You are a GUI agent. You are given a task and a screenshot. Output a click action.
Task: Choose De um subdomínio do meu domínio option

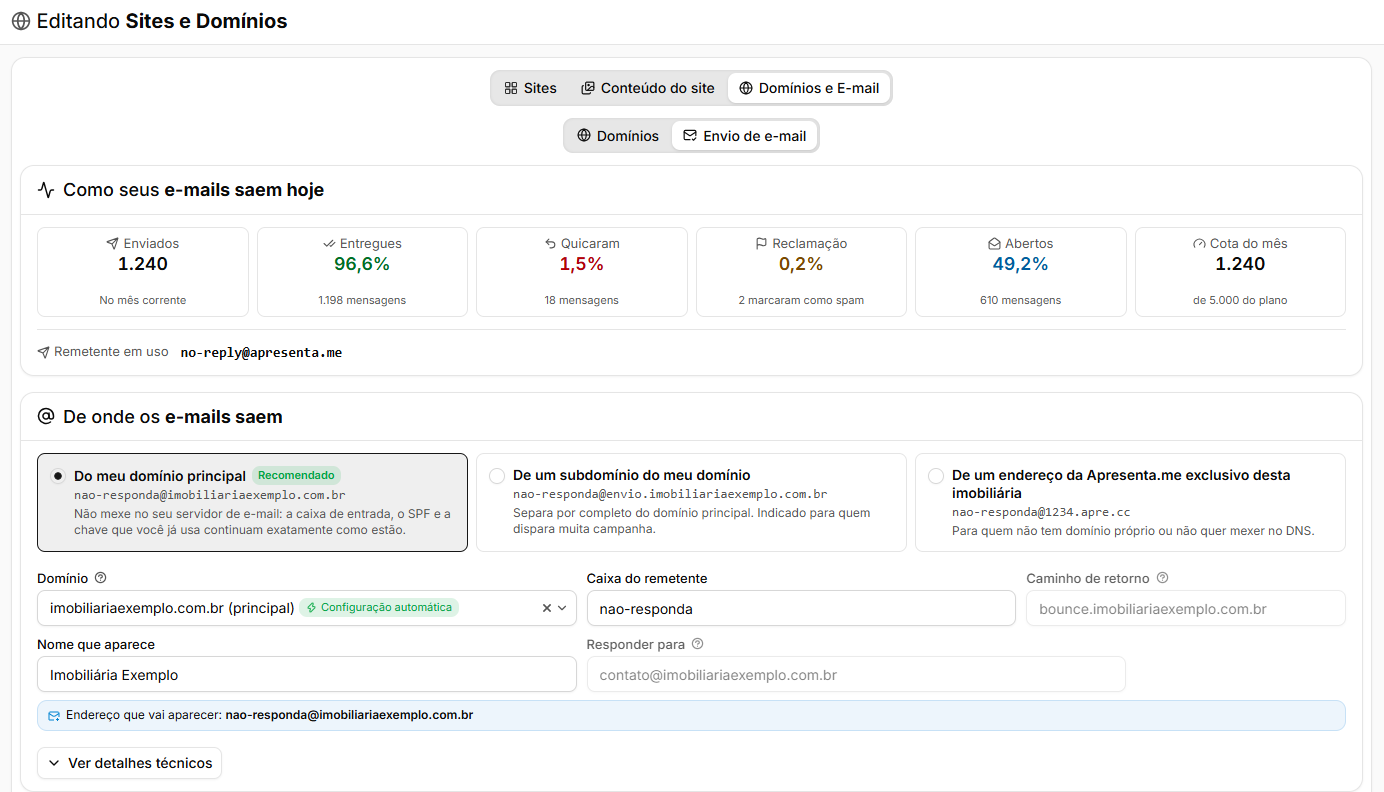497,476
